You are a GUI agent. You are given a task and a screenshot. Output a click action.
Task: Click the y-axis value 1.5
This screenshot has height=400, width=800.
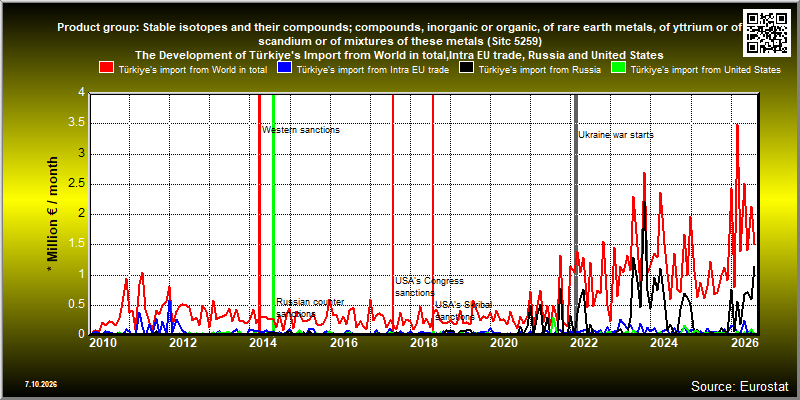click(76, 244)
